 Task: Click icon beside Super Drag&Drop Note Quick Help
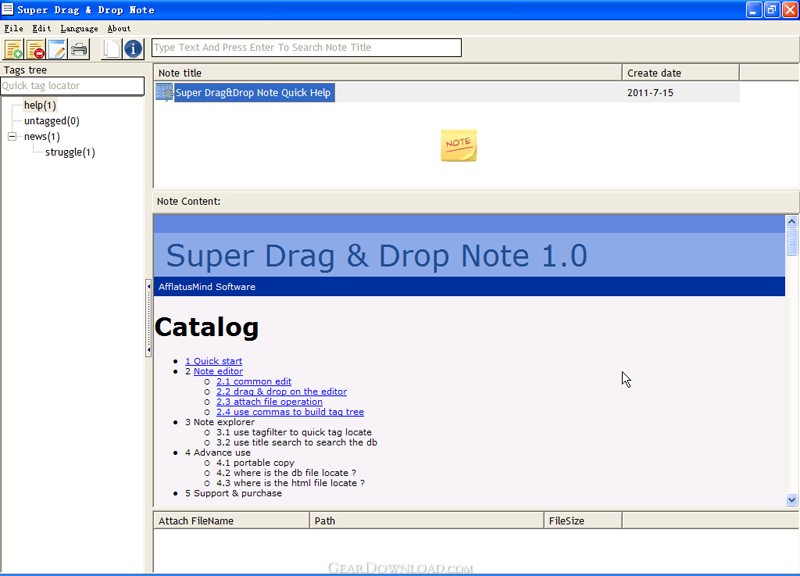(164, 92)
